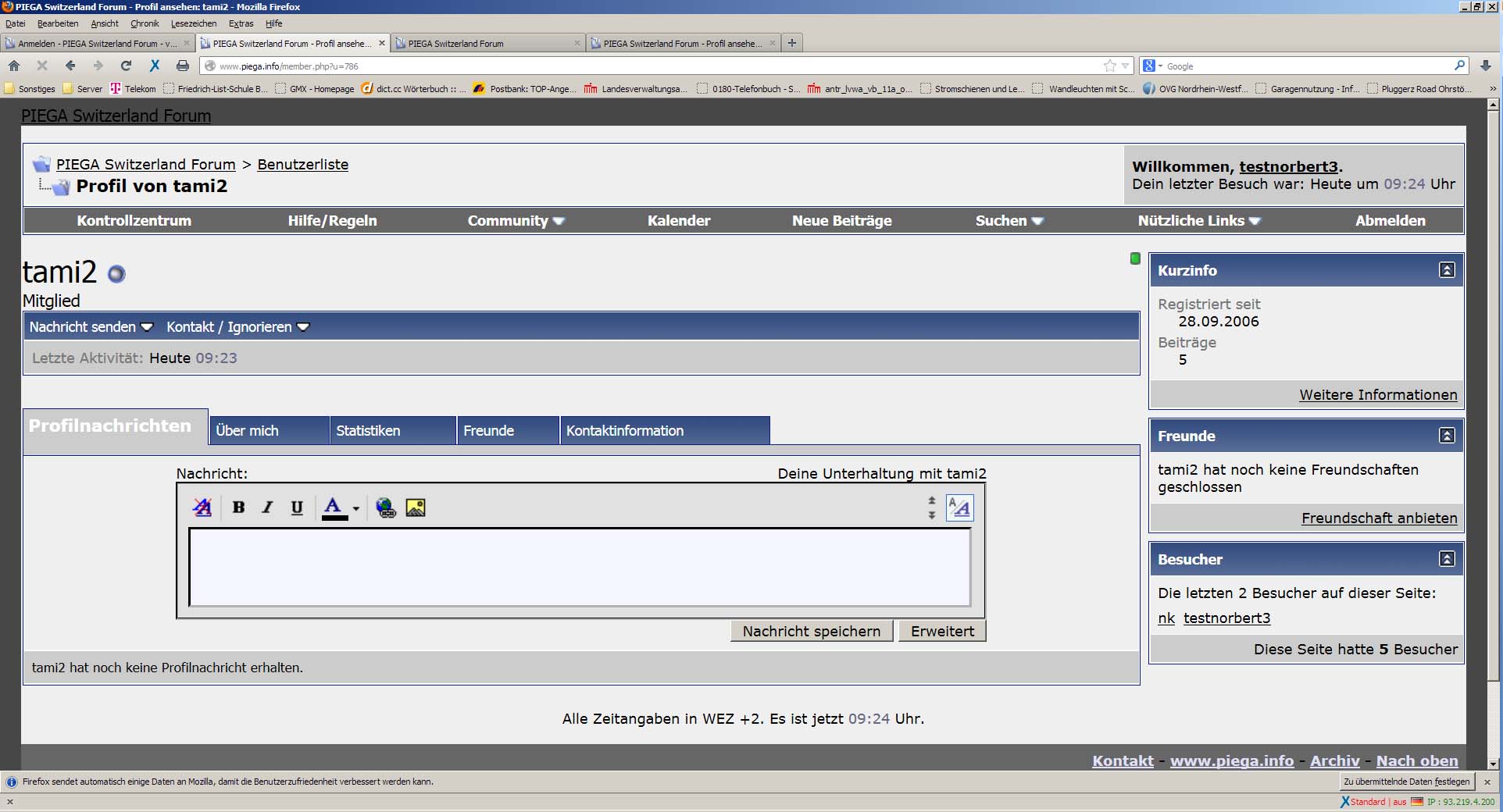Screen dimensions: 1503x812
Task: Insert a link using the globe icon
Action: click(386, 507)
